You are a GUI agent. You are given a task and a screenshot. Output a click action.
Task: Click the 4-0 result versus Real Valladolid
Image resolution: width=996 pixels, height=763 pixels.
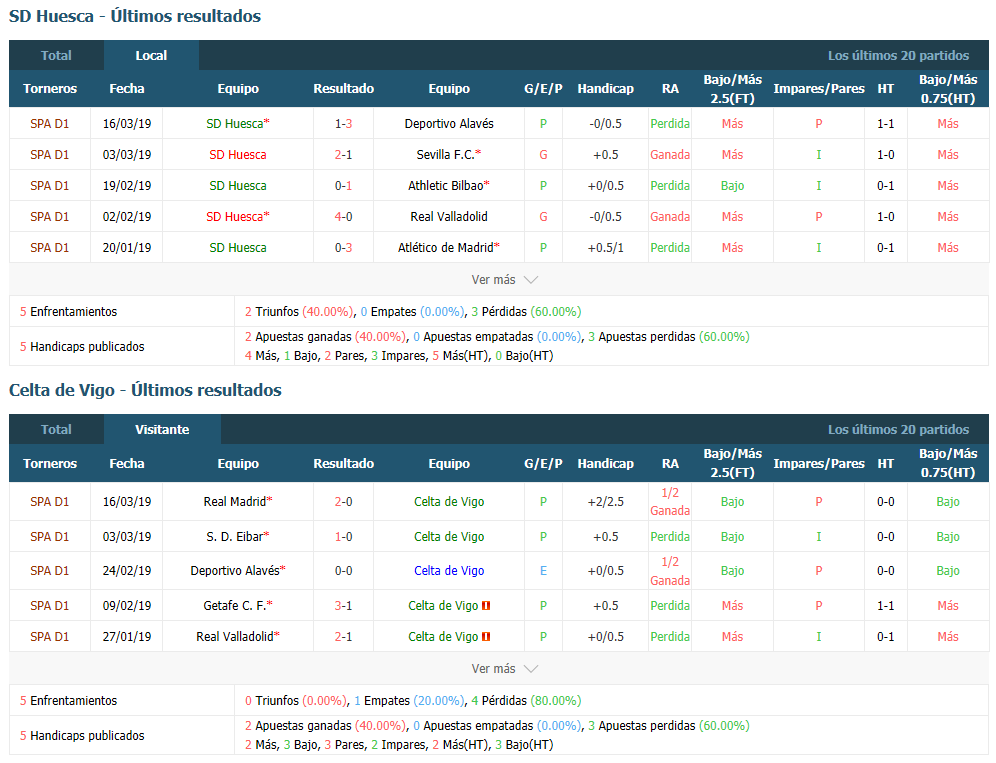click(344, 217)
